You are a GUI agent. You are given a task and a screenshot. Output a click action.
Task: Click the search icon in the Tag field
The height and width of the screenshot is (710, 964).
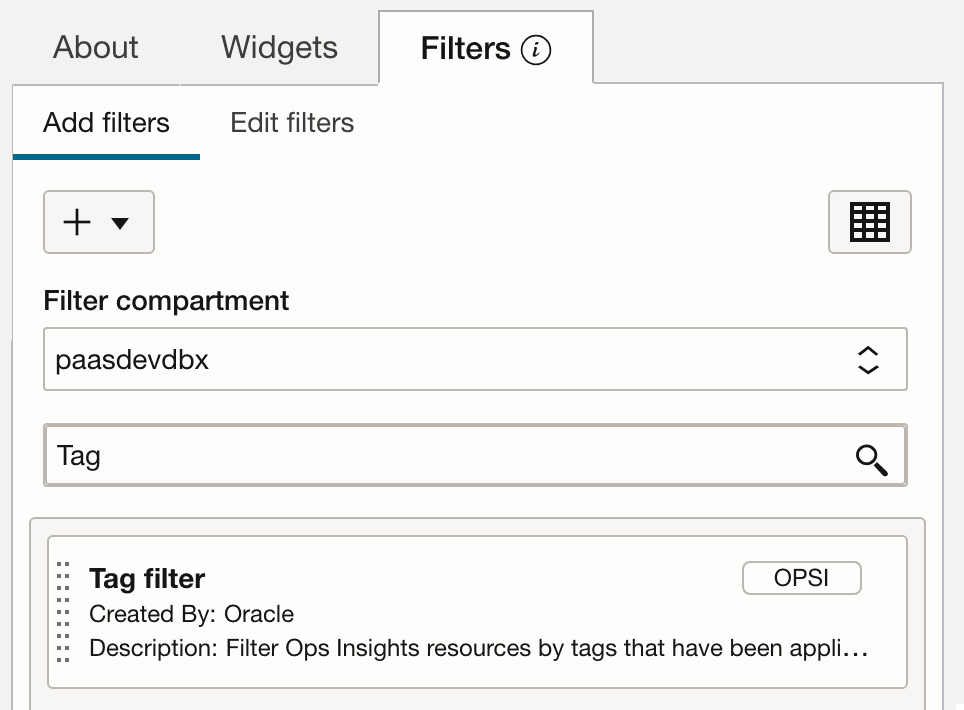[x=871, y=461]
